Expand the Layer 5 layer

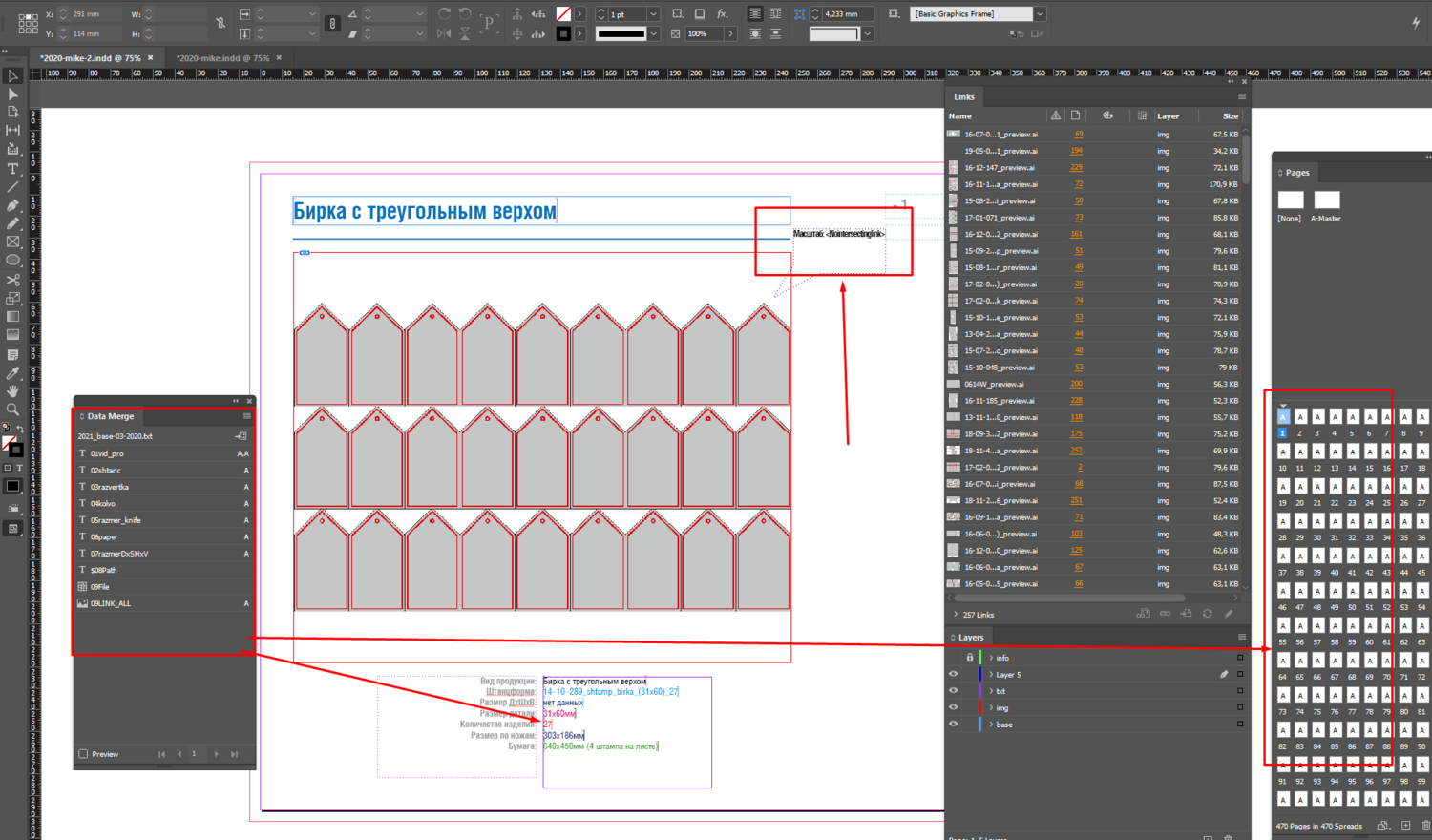tap(991, 675)
